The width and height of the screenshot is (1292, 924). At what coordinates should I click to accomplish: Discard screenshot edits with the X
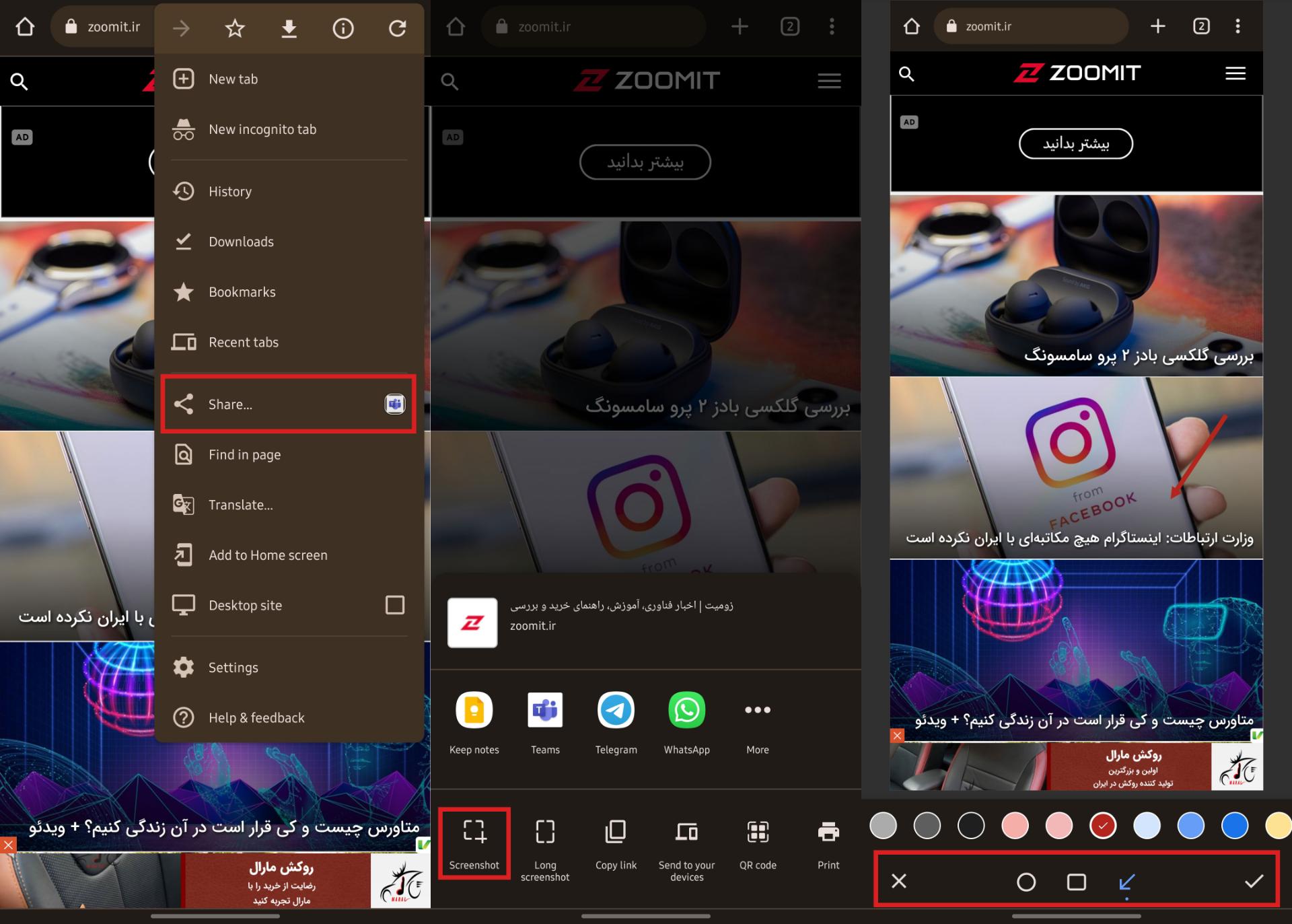pyautogui.click(x=899, y=881)
